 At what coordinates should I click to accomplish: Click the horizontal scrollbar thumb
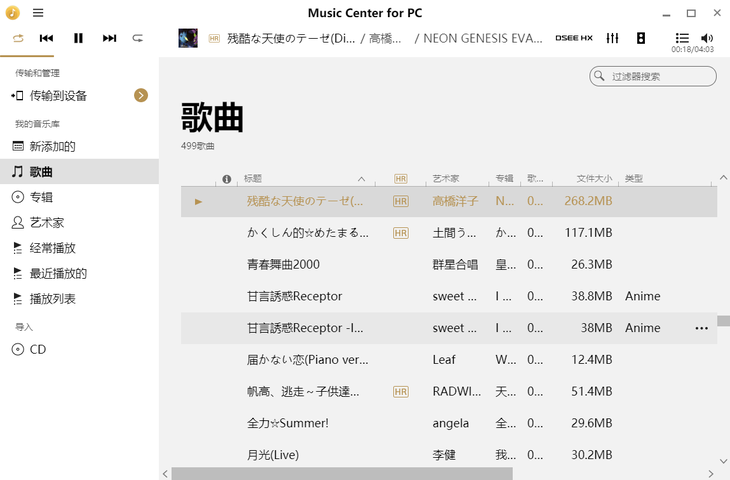pyautogui.click(x=342, y=474)
